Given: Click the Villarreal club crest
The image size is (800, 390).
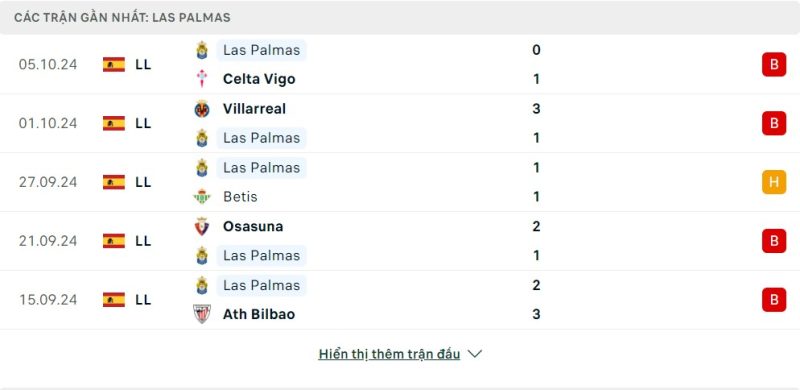Looking at the screenshot, I should [202, 109].
